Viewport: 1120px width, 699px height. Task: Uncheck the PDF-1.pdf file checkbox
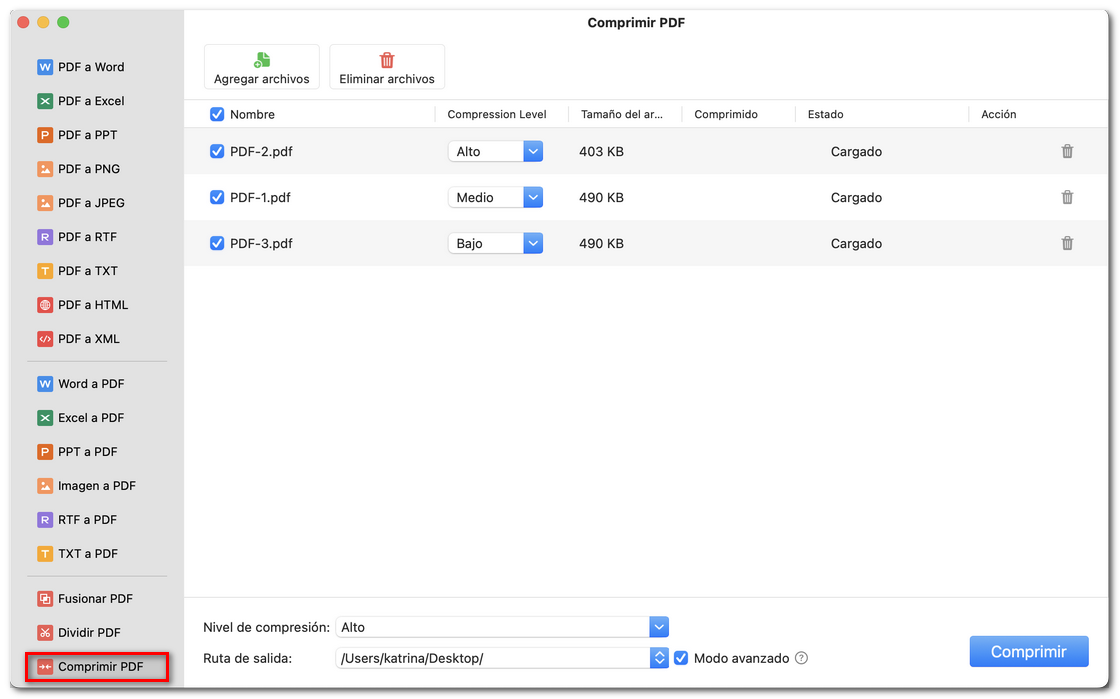tap(217, 197)
